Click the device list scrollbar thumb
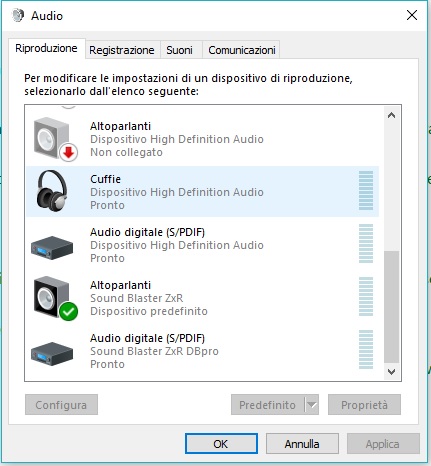 point(392,307)
